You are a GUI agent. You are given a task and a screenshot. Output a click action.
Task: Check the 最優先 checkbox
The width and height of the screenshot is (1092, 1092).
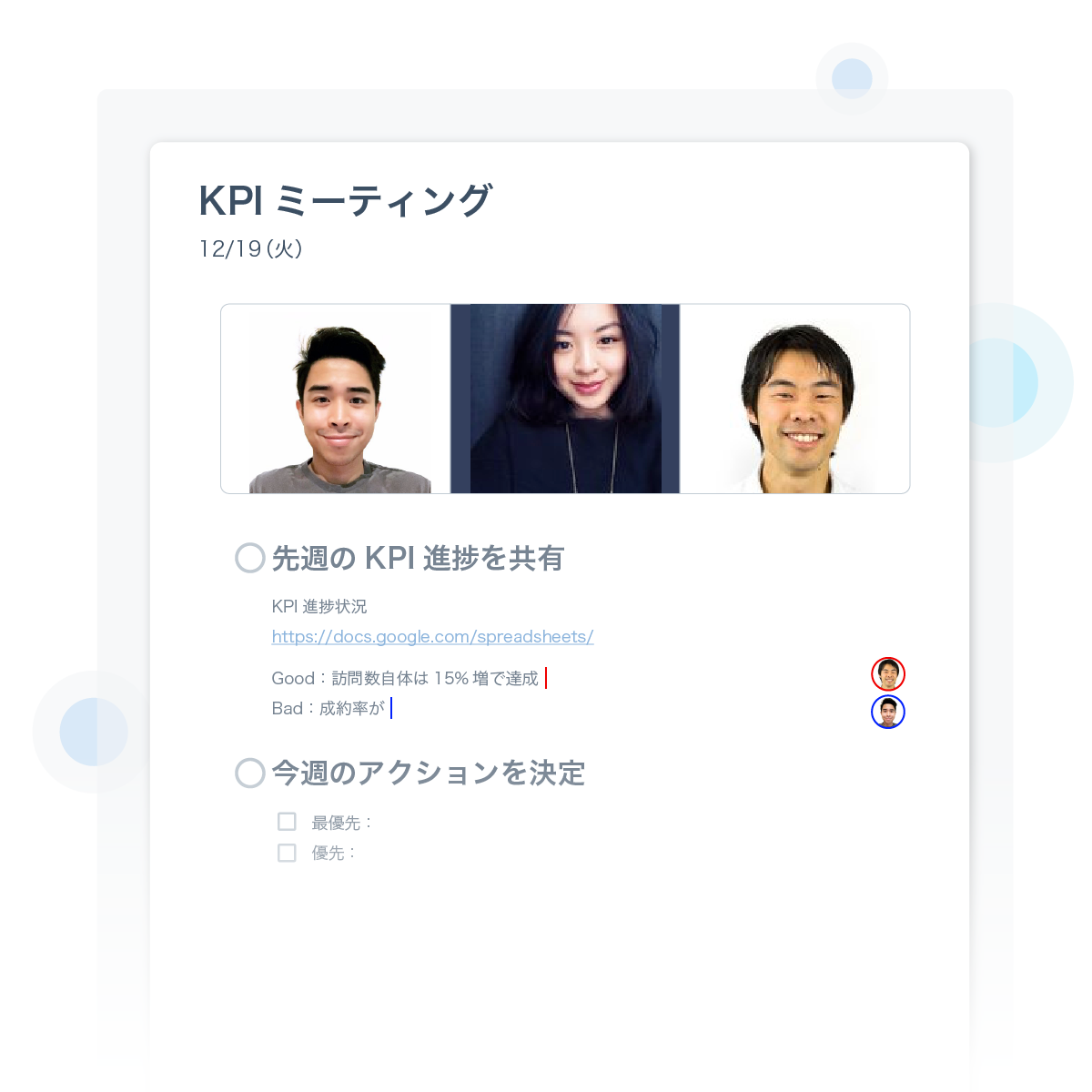287,822
